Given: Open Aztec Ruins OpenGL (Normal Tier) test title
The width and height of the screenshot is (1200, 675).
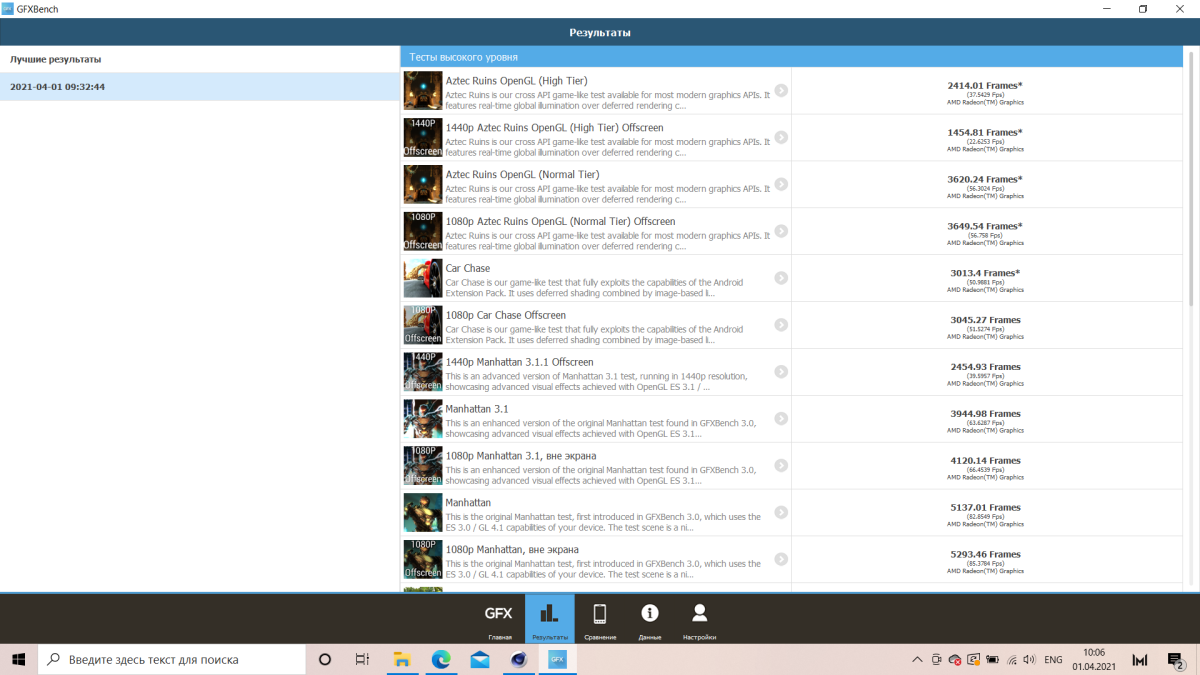Looking at the screenshot, I should tap(522, 175).
